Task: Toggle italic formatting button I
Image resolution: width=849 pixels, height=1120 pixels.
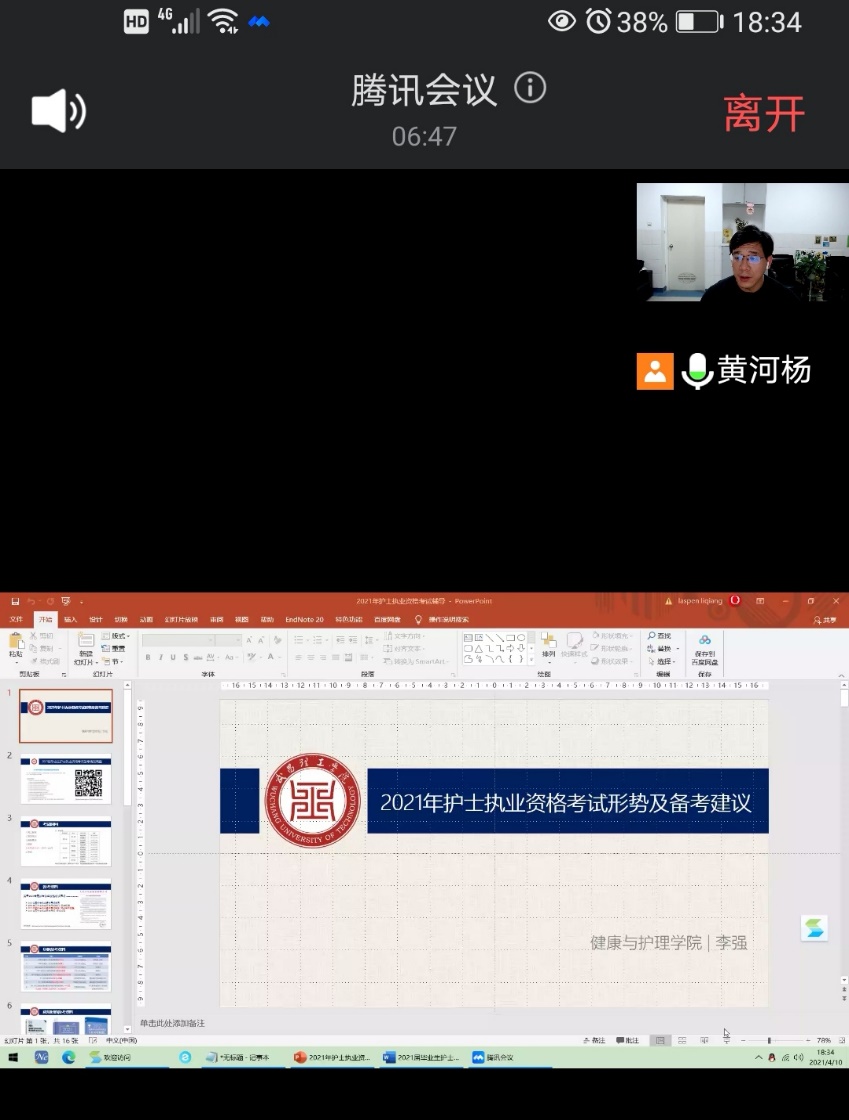Action: pyautogui.click(x=160, y=657)
